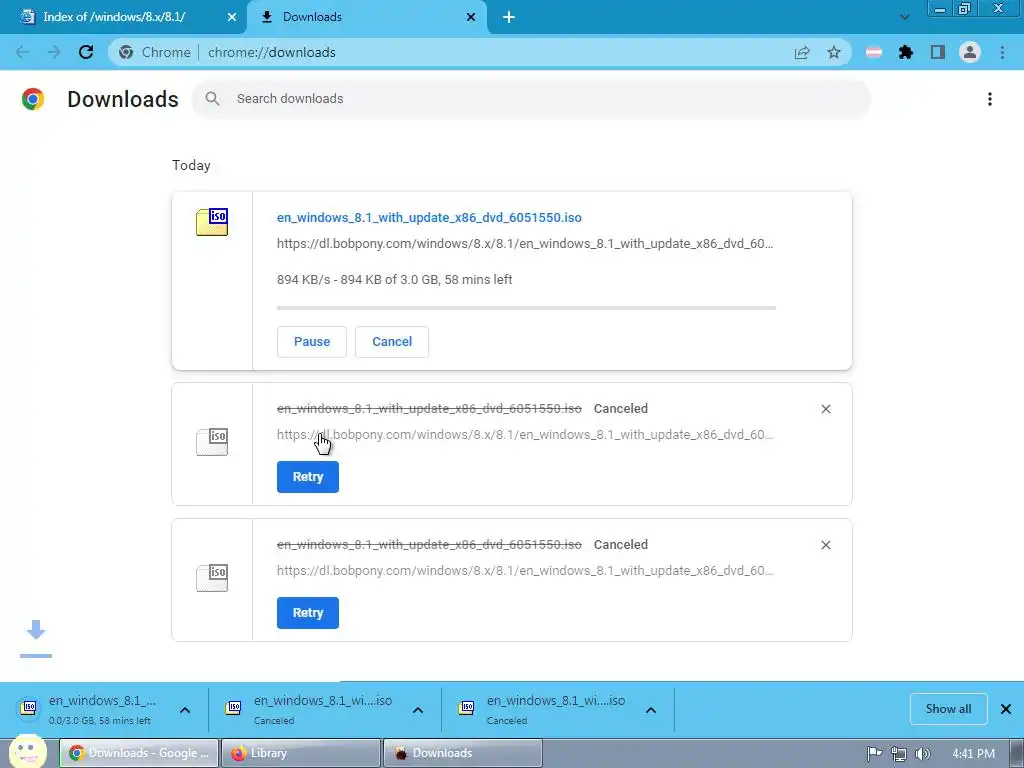Open the Chrome three-dot main menu
Image resolution: width=1024 pixels, height=768 pixels.
coord(1002,52)
